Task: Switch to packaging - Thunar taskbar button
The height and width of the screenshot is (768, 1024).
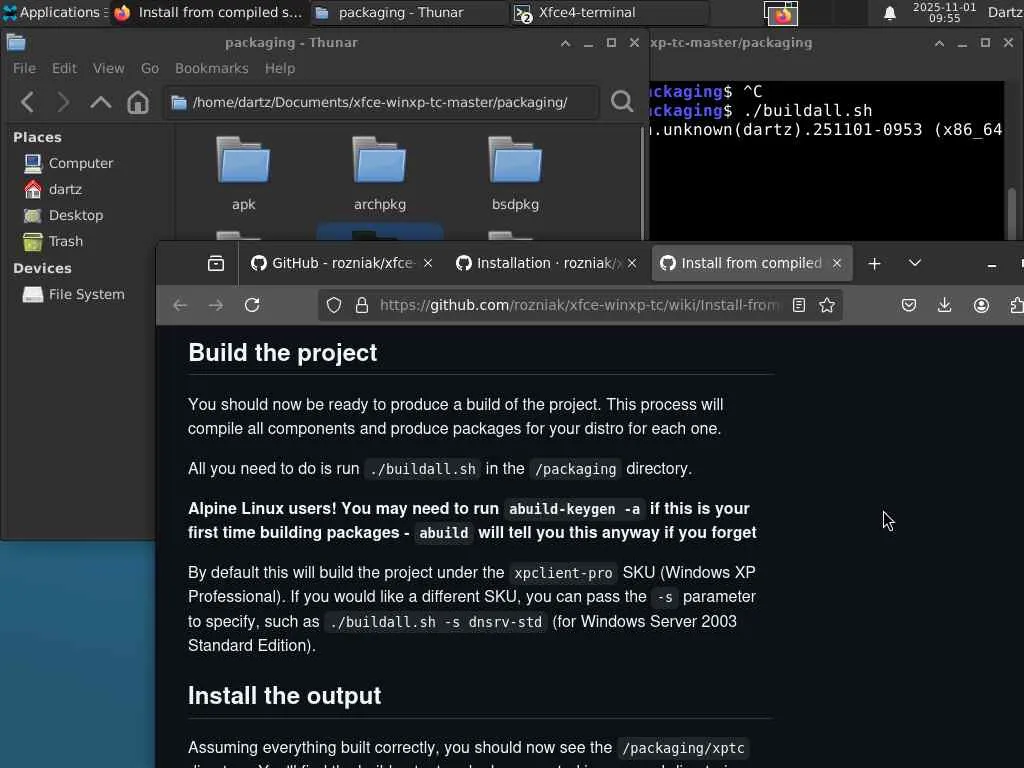Action: click(x=408, y=12)
